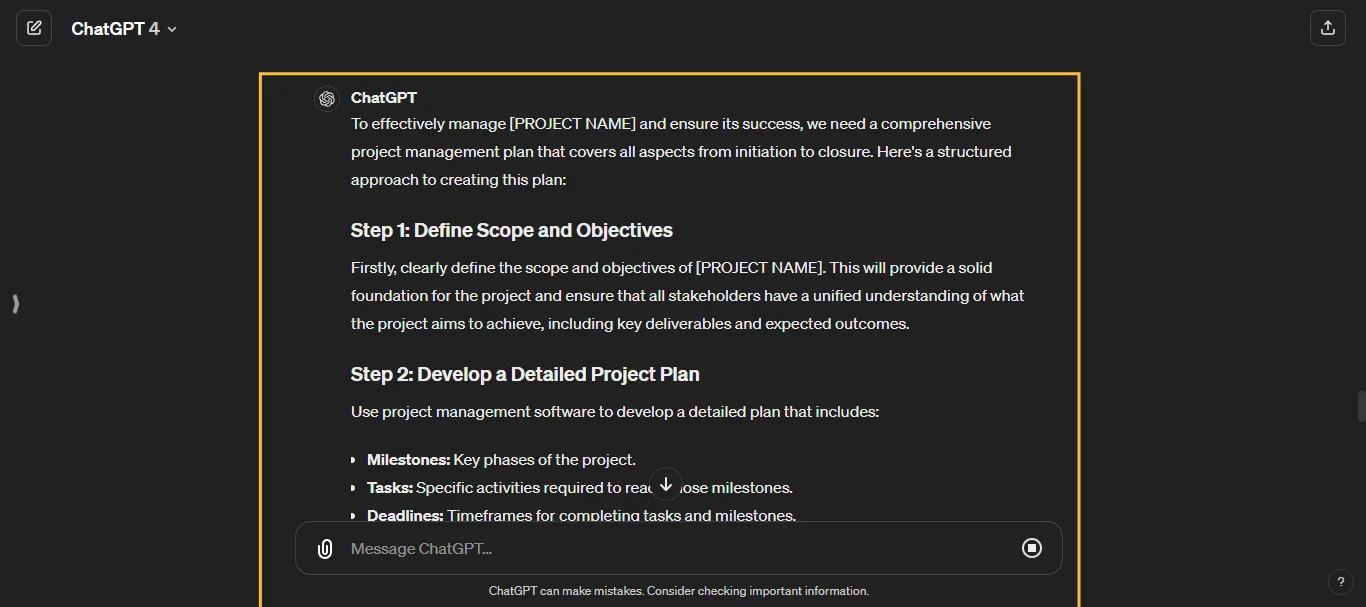The width and height of the screenshot is (1366, 607).
Task: Click the paperclip to attach a file
Action: (x=324, y=548)
